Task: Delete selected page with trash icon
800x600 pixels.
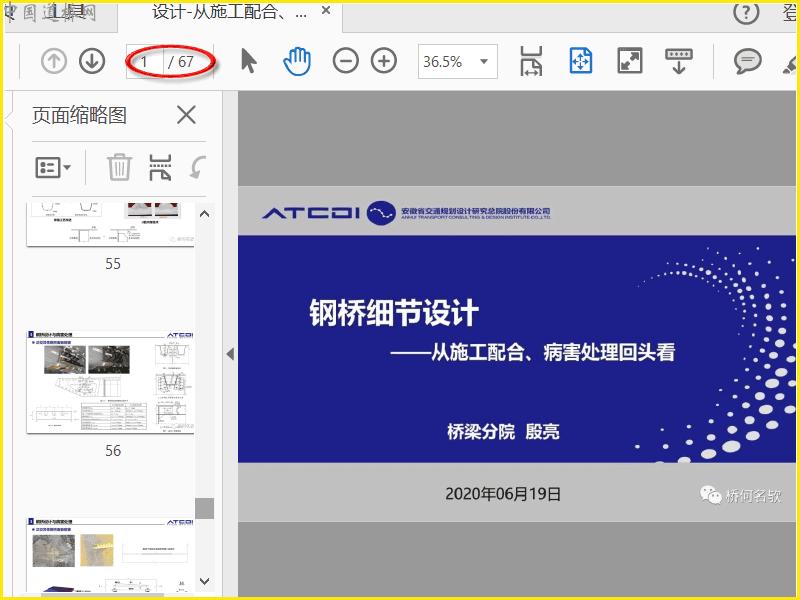Action: 119,167
